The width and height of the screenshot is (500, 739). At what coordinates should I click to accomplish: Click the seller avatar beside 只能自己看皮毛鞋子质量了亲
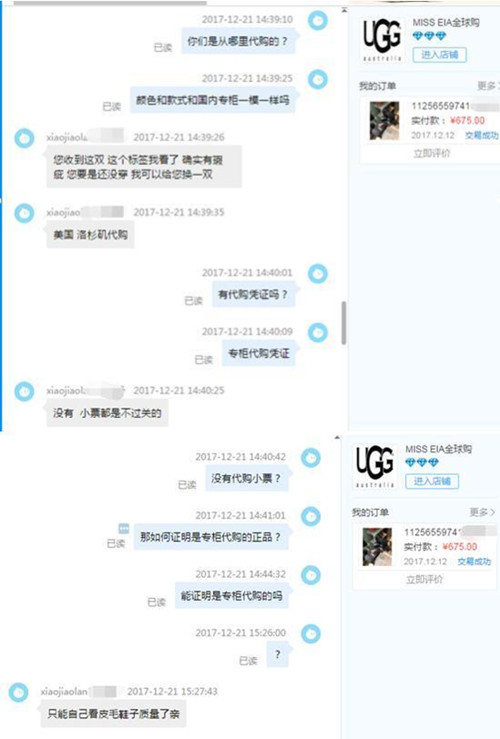coord(19,692)
